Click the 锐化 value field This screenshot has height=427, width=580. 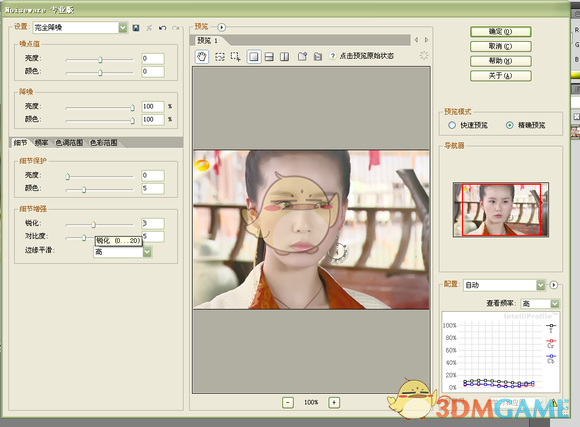153,223
